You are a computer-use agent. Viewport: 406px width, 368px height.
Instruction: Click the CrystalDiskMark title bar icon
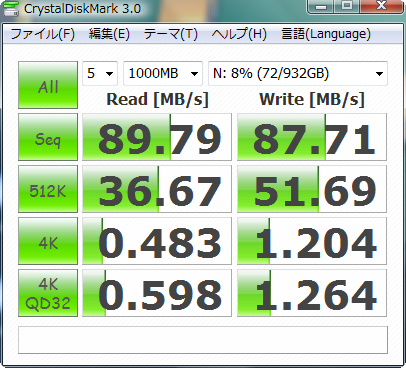[11, 8]
